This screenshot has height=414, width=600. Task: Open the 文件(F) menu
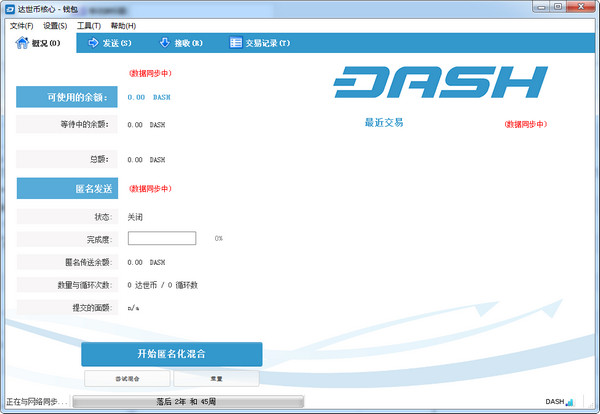point(21,26)
